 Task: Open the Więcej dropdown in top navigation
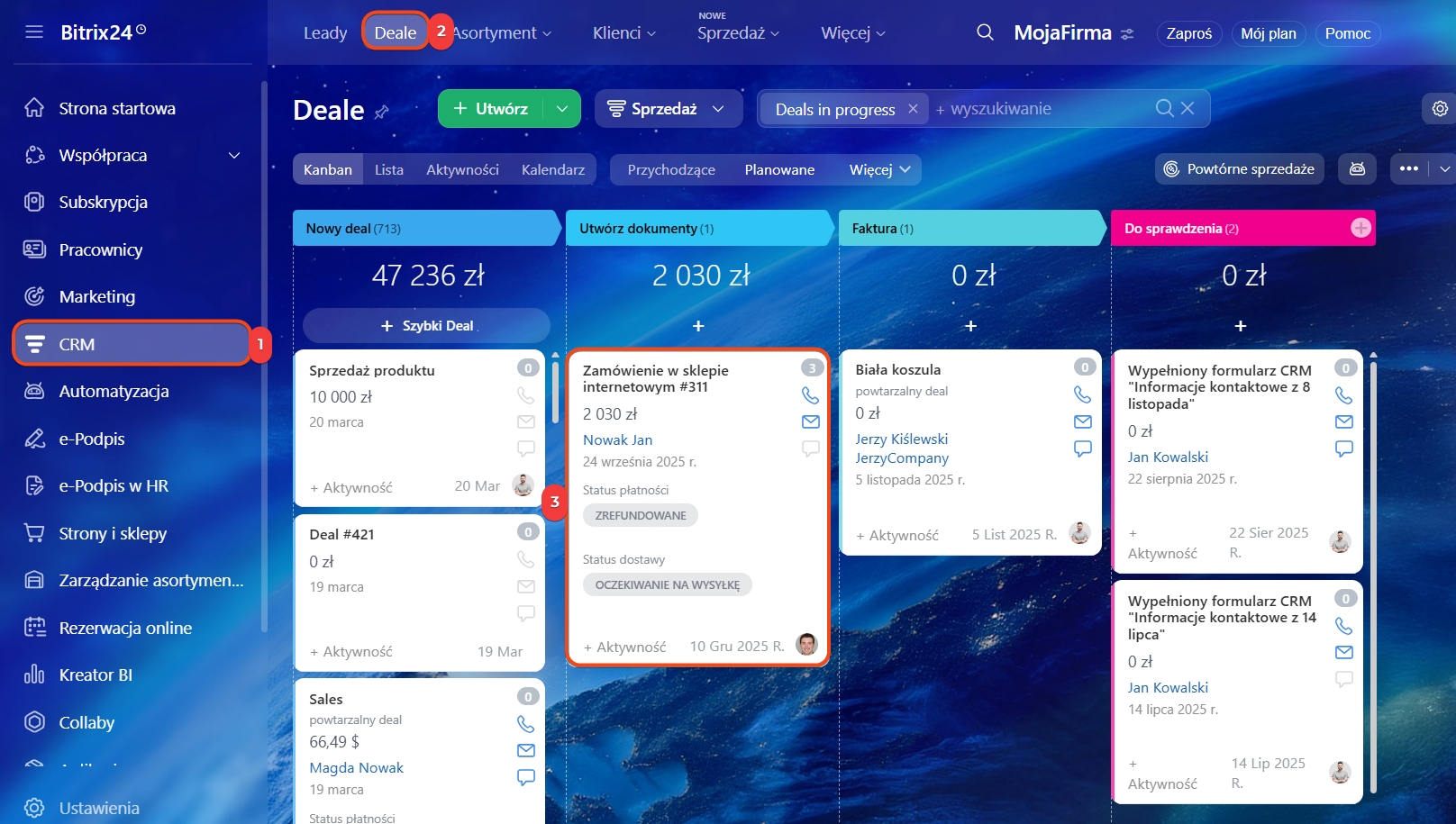[852, 33]
